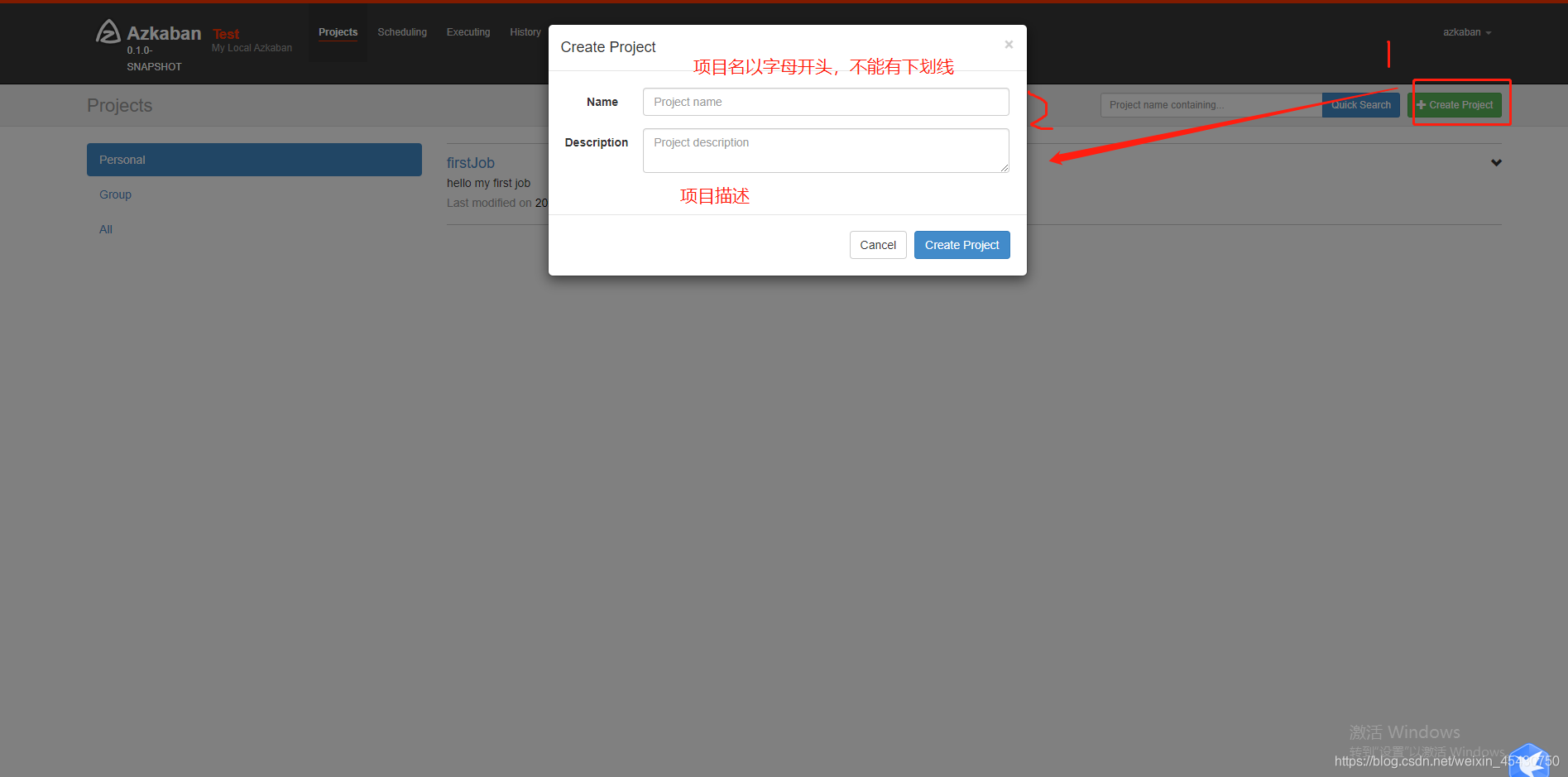Click the 'hello my first job' description
Image resolution: width=1568 pixels, height=777 pixels.
488,183
